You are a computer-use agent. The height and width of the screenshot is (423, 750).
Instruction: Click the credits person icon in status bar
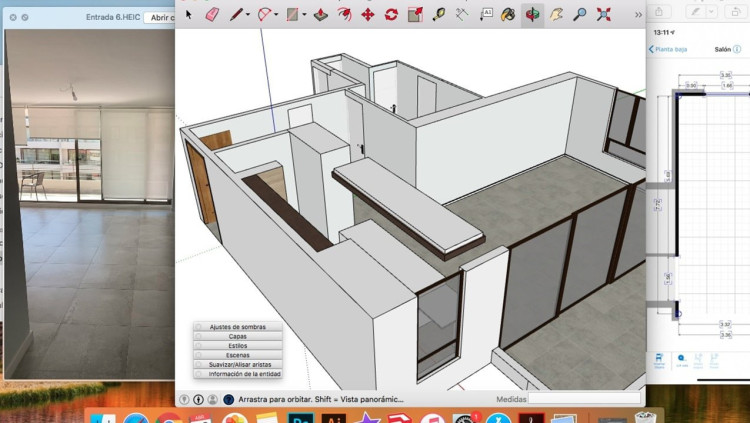(x=199, y=399)
